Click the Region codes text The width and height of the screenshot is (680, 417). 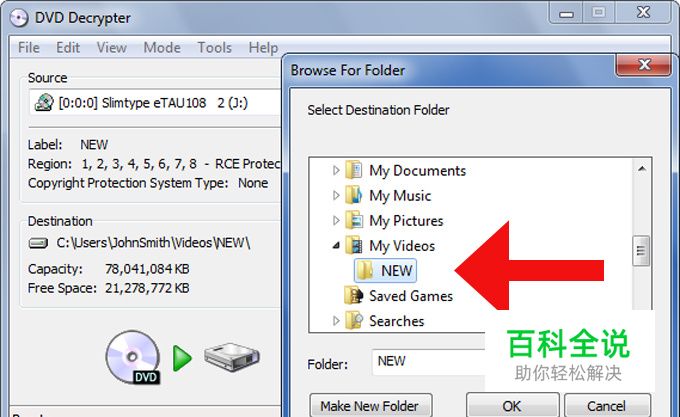pyautogui.click(x=139, y=164)
